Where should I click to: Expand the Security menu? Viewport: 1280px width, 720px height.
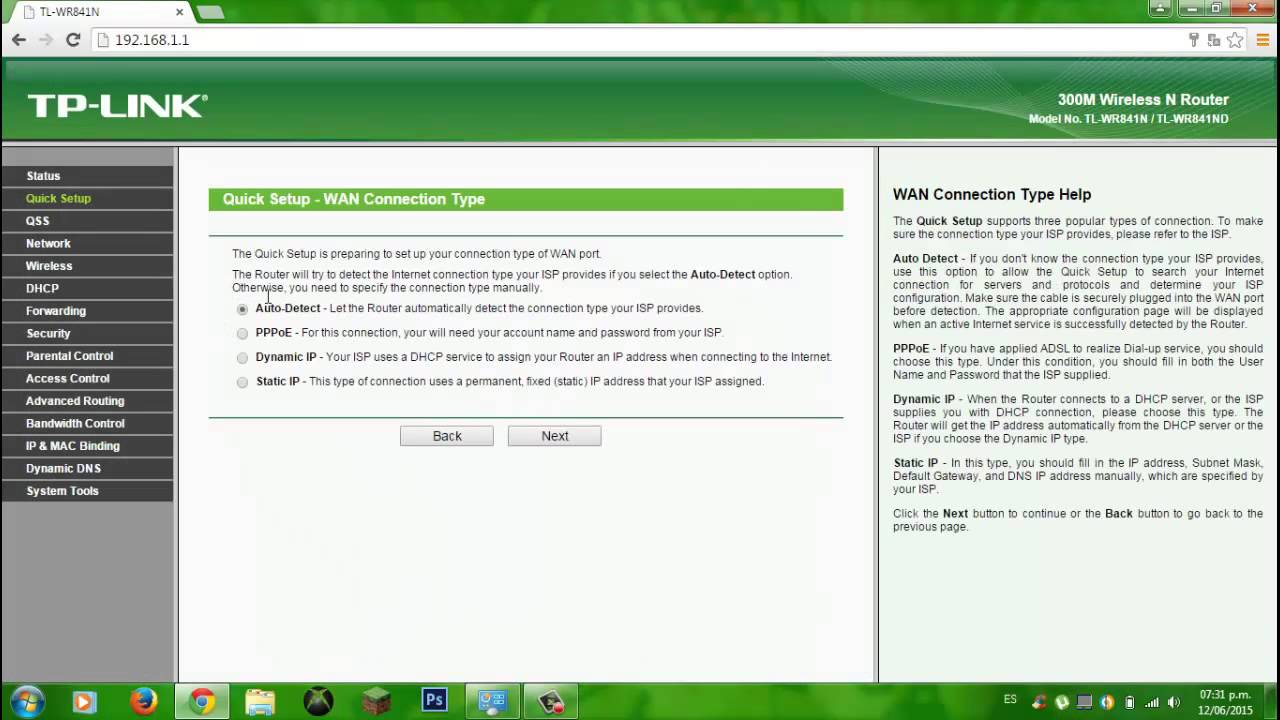coord(87,333)
